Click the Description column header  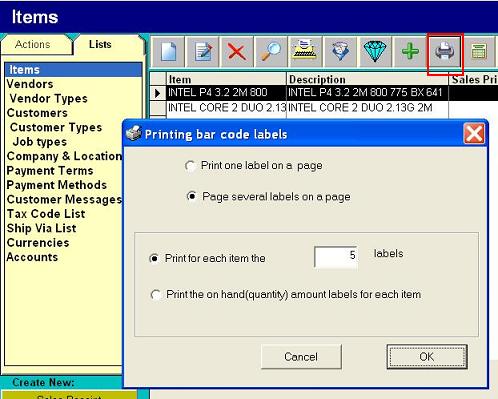coord(367,79)
